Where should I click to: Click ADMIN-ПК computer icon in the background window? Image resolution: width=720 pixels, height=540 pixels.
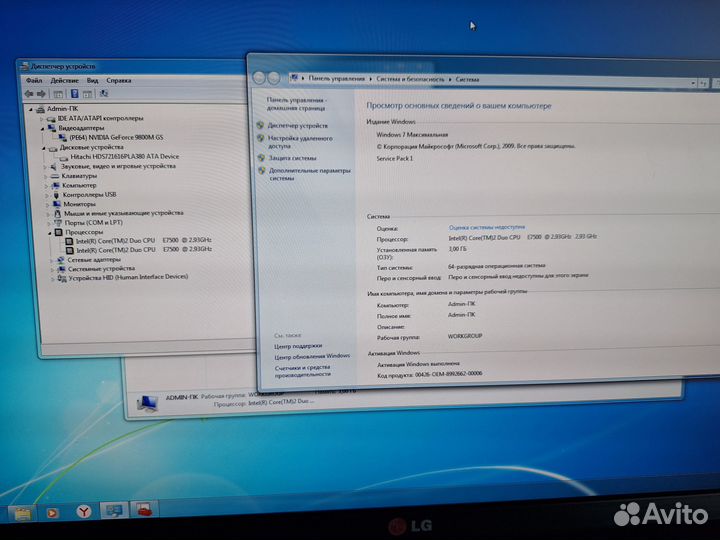tap(147, 404)
